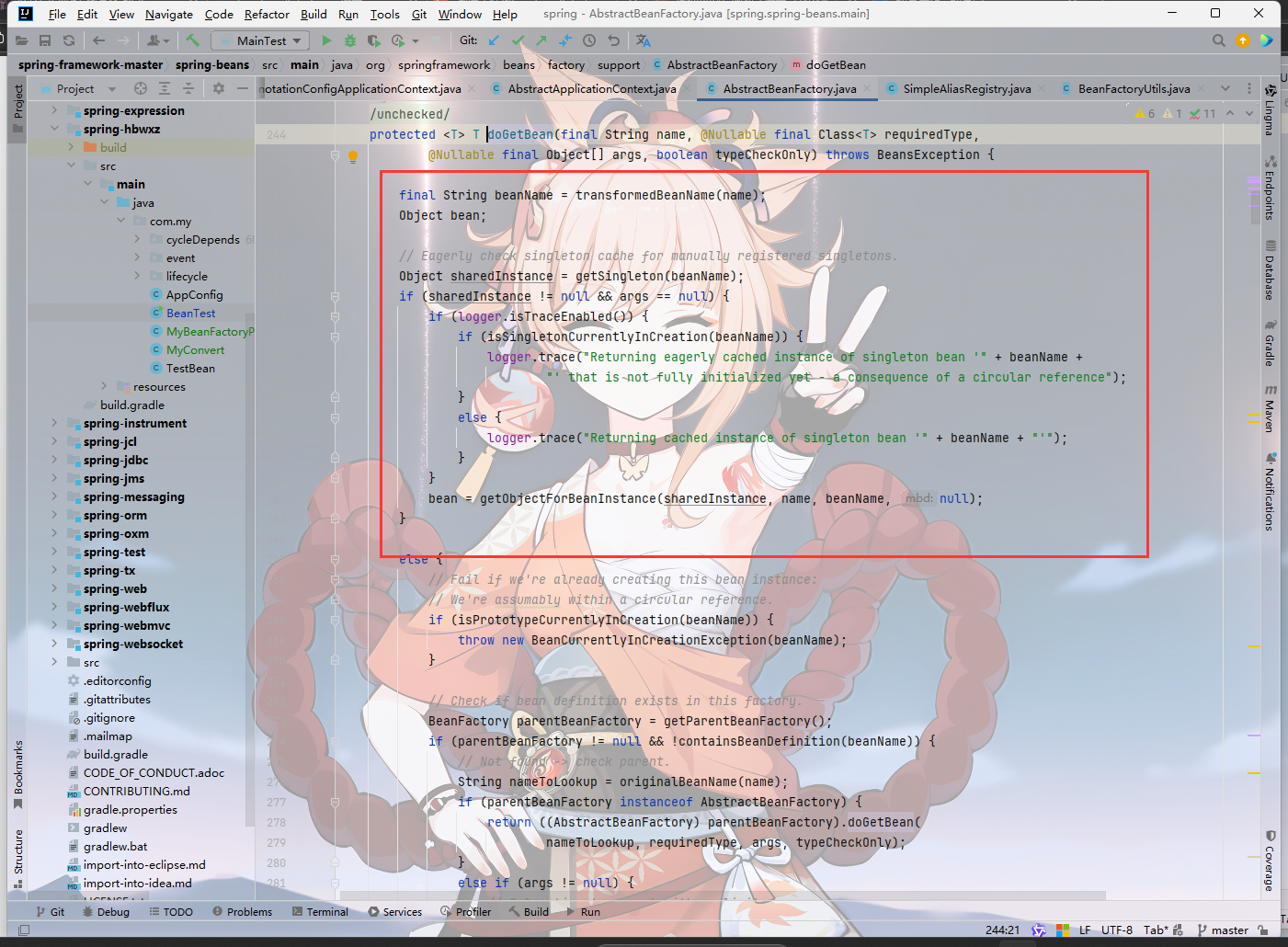Open the Project view mode dropdown
The image size is (1288, 947).
(x=85, y=88)
